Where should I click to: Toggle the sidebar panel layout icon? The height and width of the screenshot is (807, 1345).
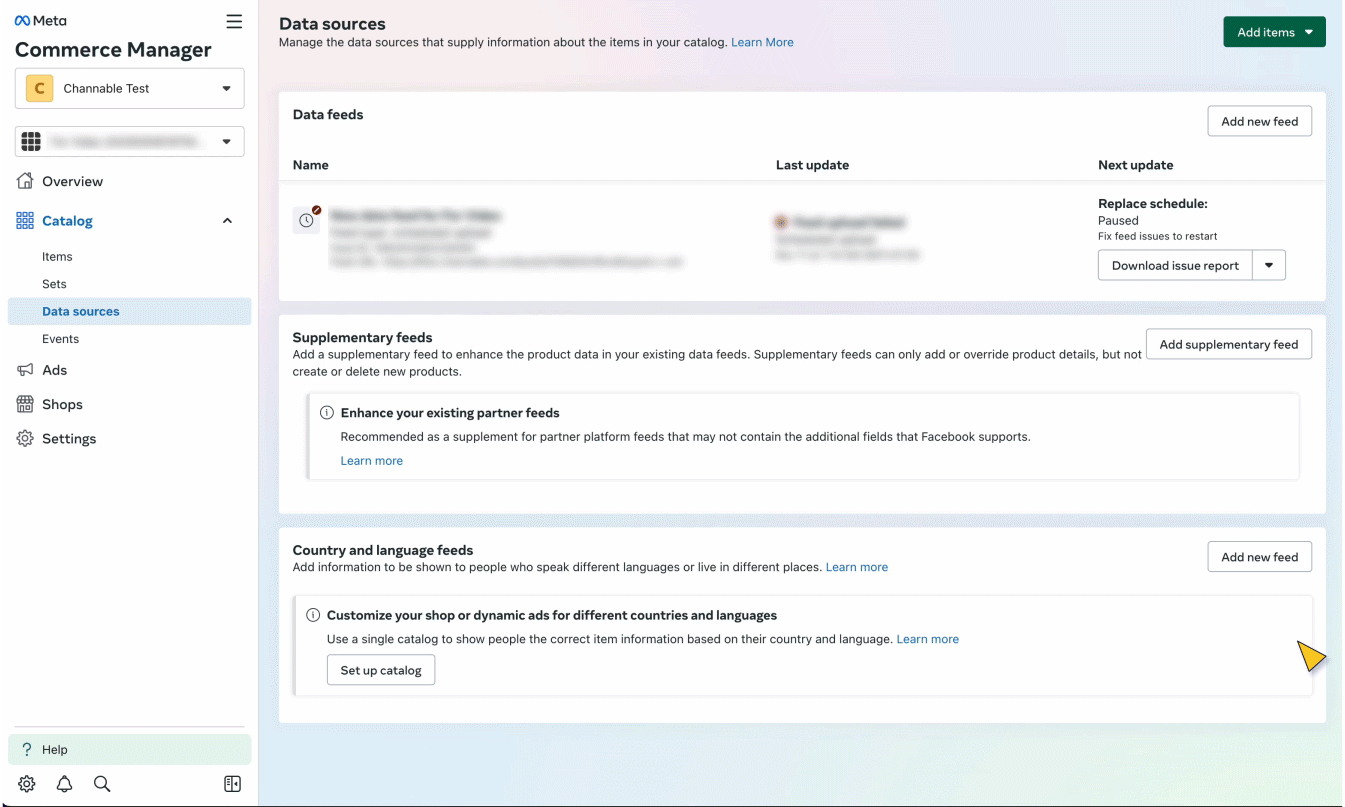(x=232, y=784)
